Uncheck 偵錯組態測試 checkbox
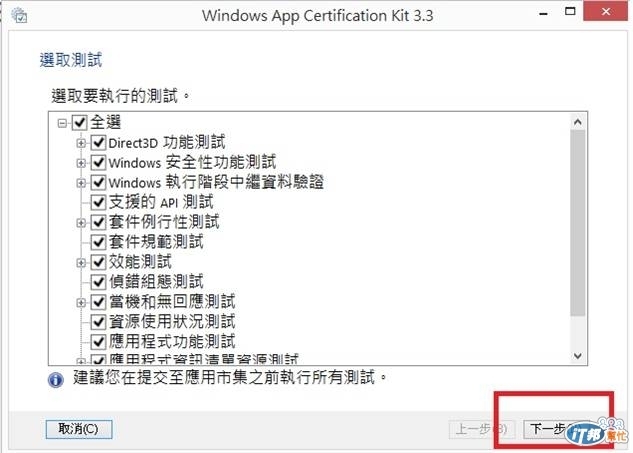 coord(98,281)
